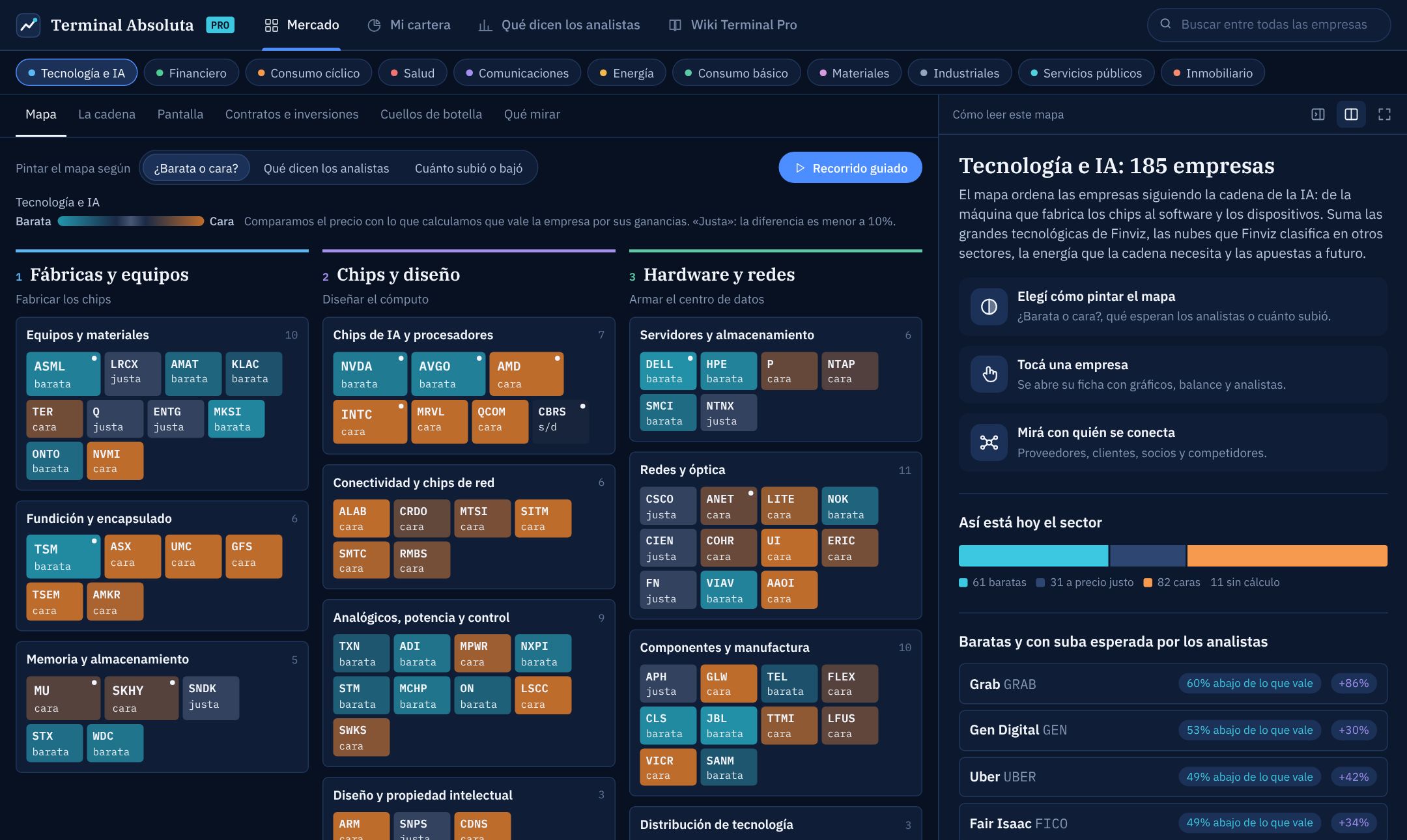Select the split view layout icon

click(1352, 115)
